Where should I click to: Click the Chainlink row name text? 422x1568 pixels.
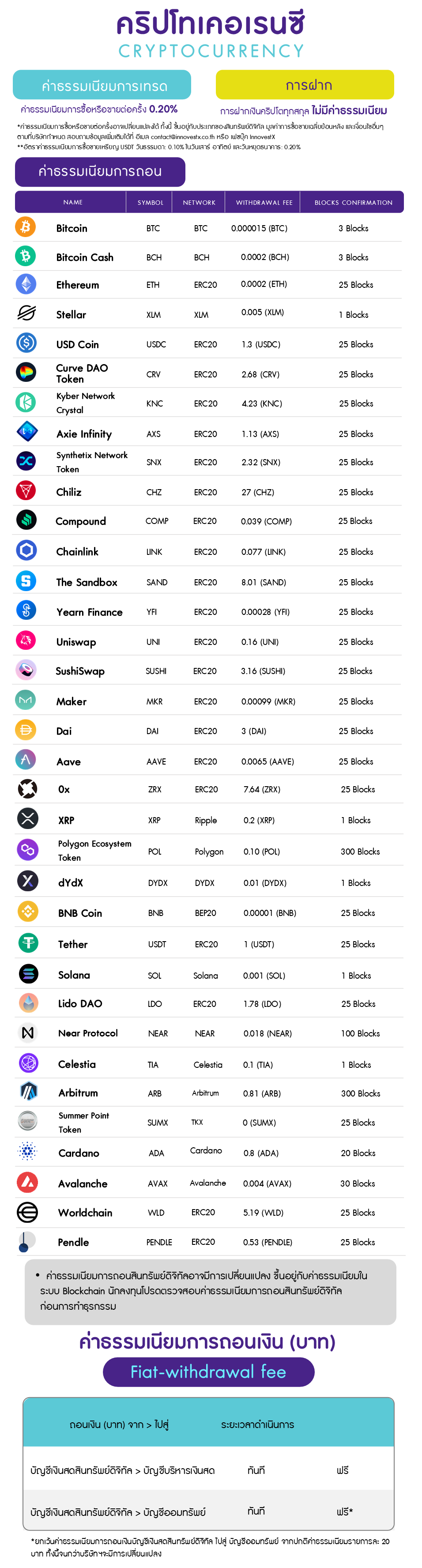(77, 551)
